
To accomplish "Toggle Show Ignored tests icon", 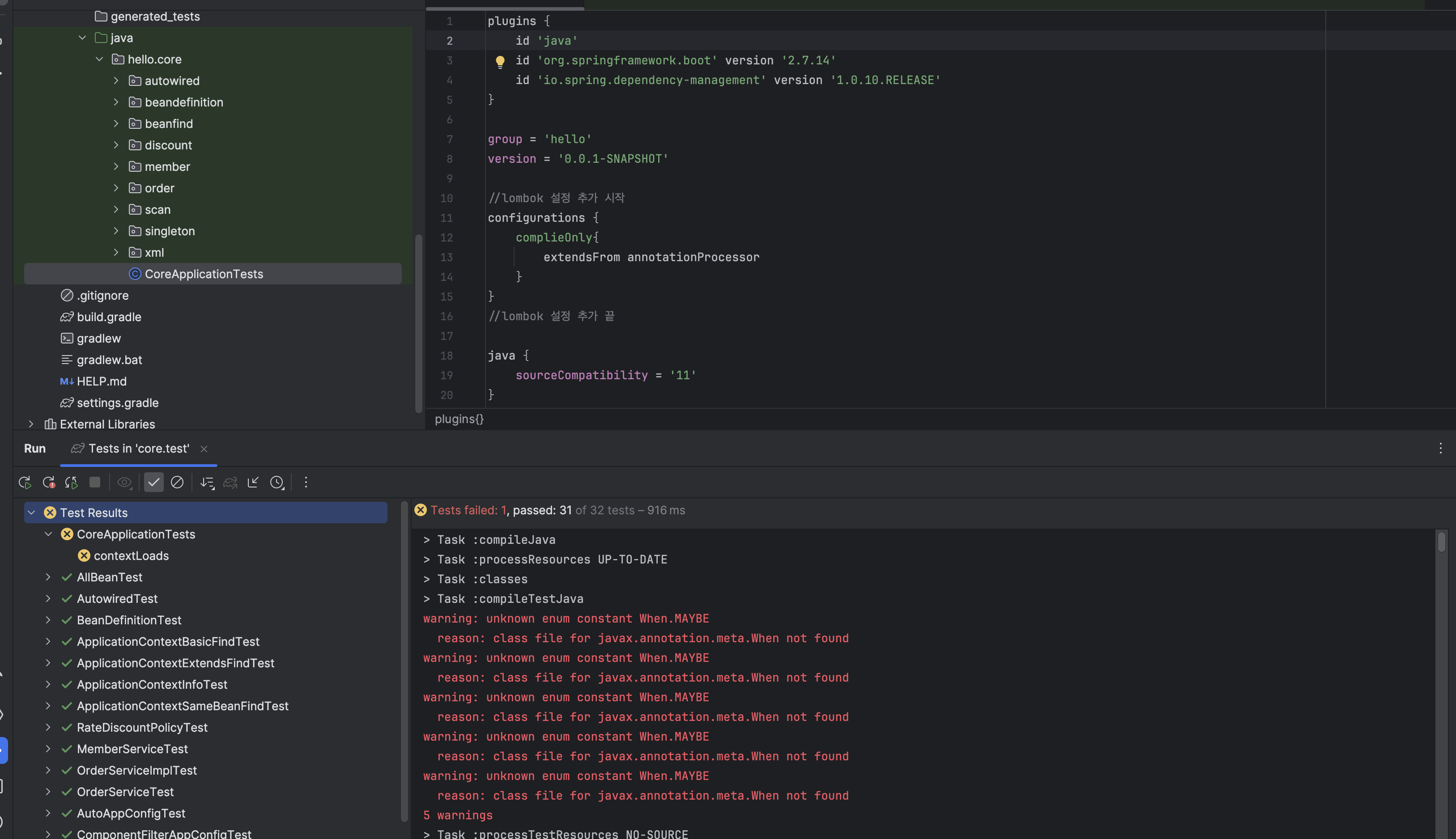I will click(x=177, y=482).
